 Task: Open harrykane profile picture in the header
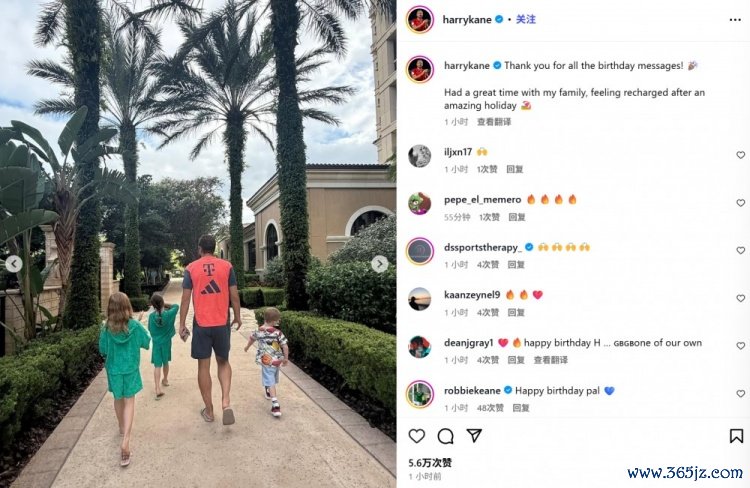(420, 20)
